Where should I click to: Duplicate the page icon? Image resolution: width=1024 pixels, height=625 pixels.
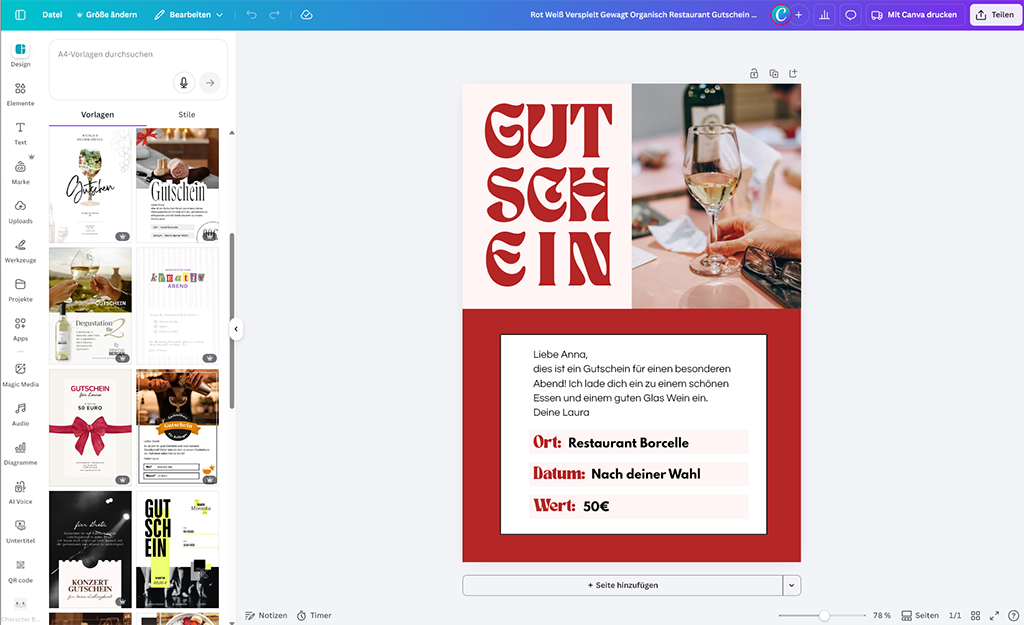click(x=774, y=73)
